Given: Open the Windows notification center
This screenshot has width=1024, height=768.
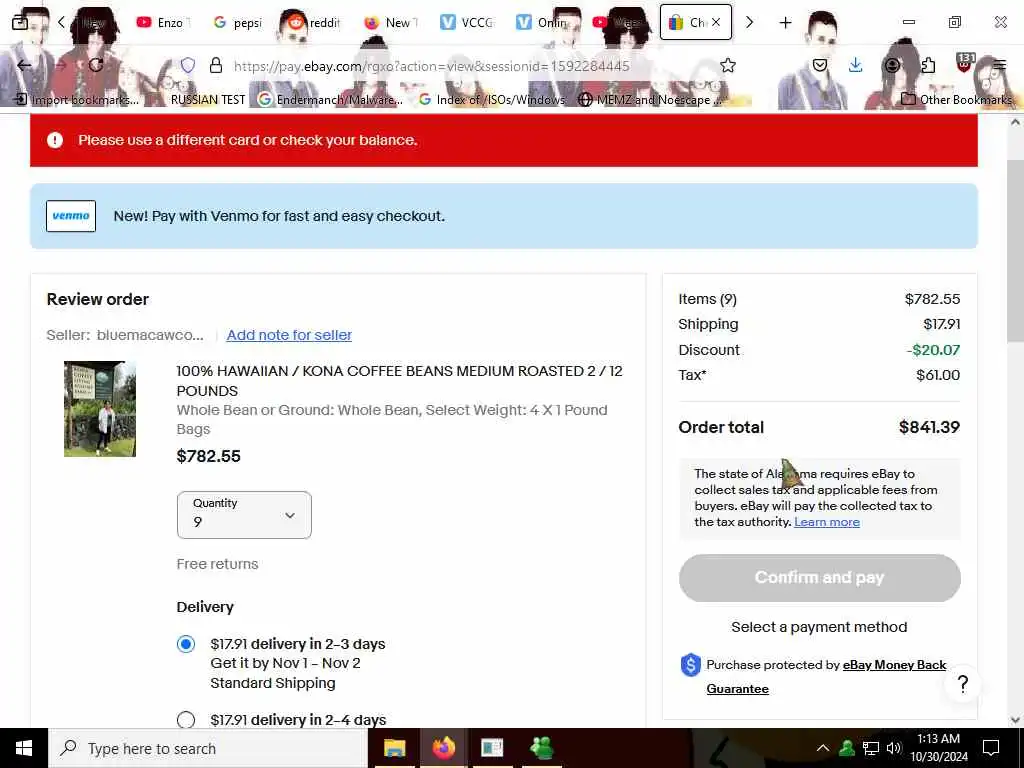Looking at the screenshot, I should [x=991, y=748].
